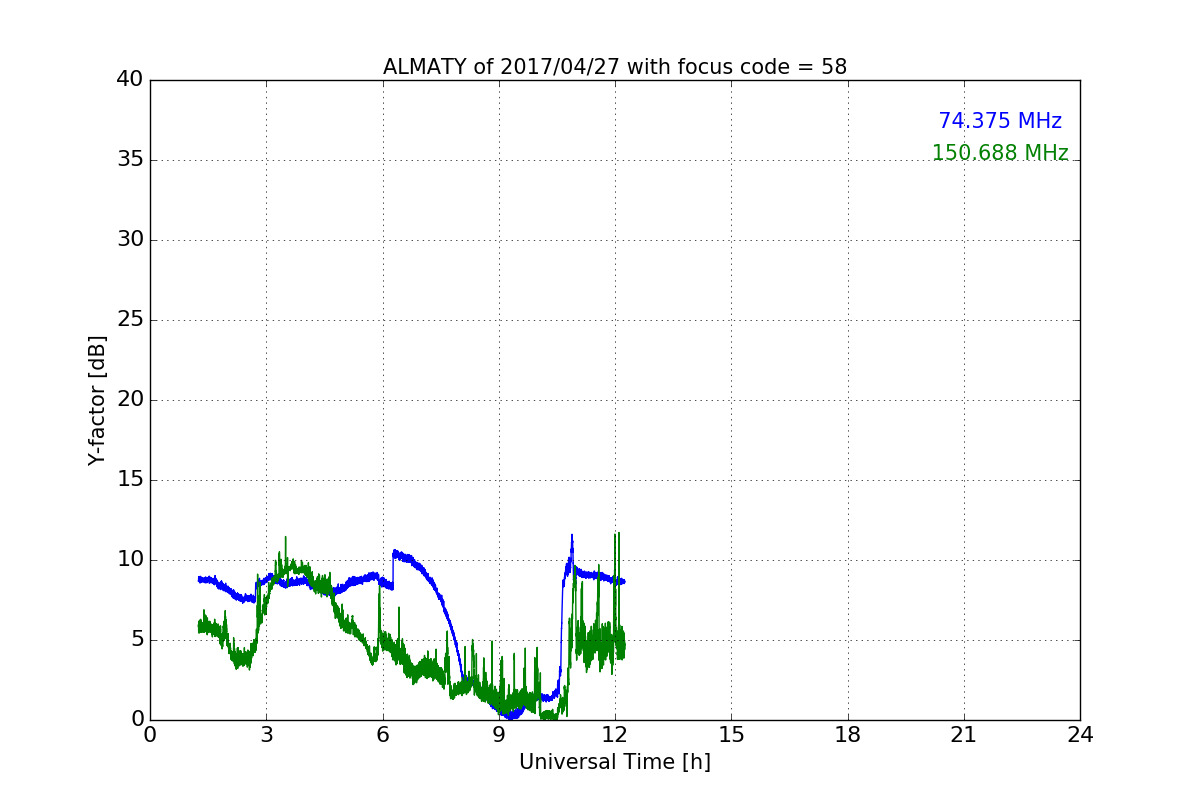Click the x-axis tick label '6'

(x=382, y=735)
